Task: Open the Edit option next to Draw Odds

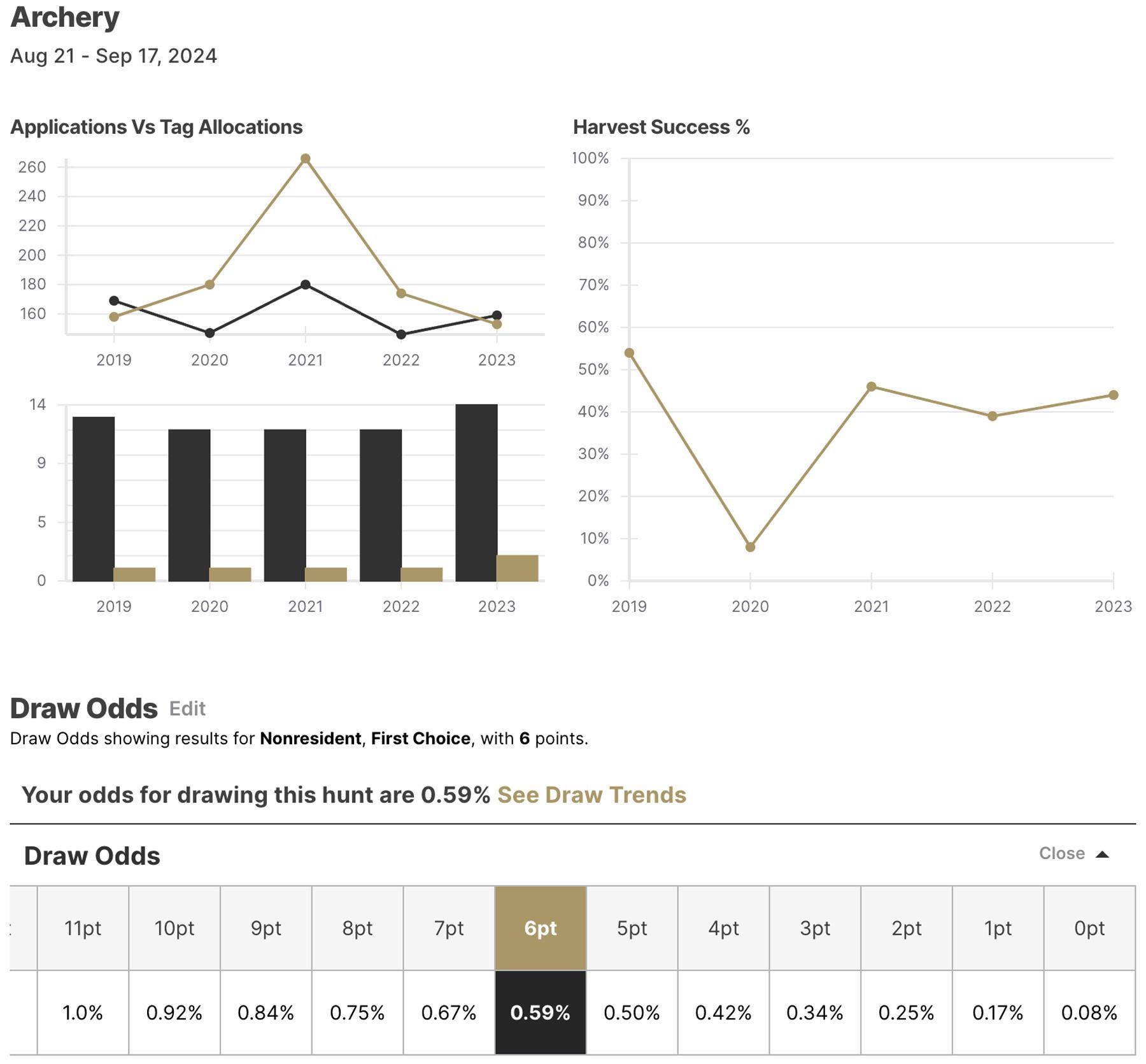Action: [x=187, y=709]
